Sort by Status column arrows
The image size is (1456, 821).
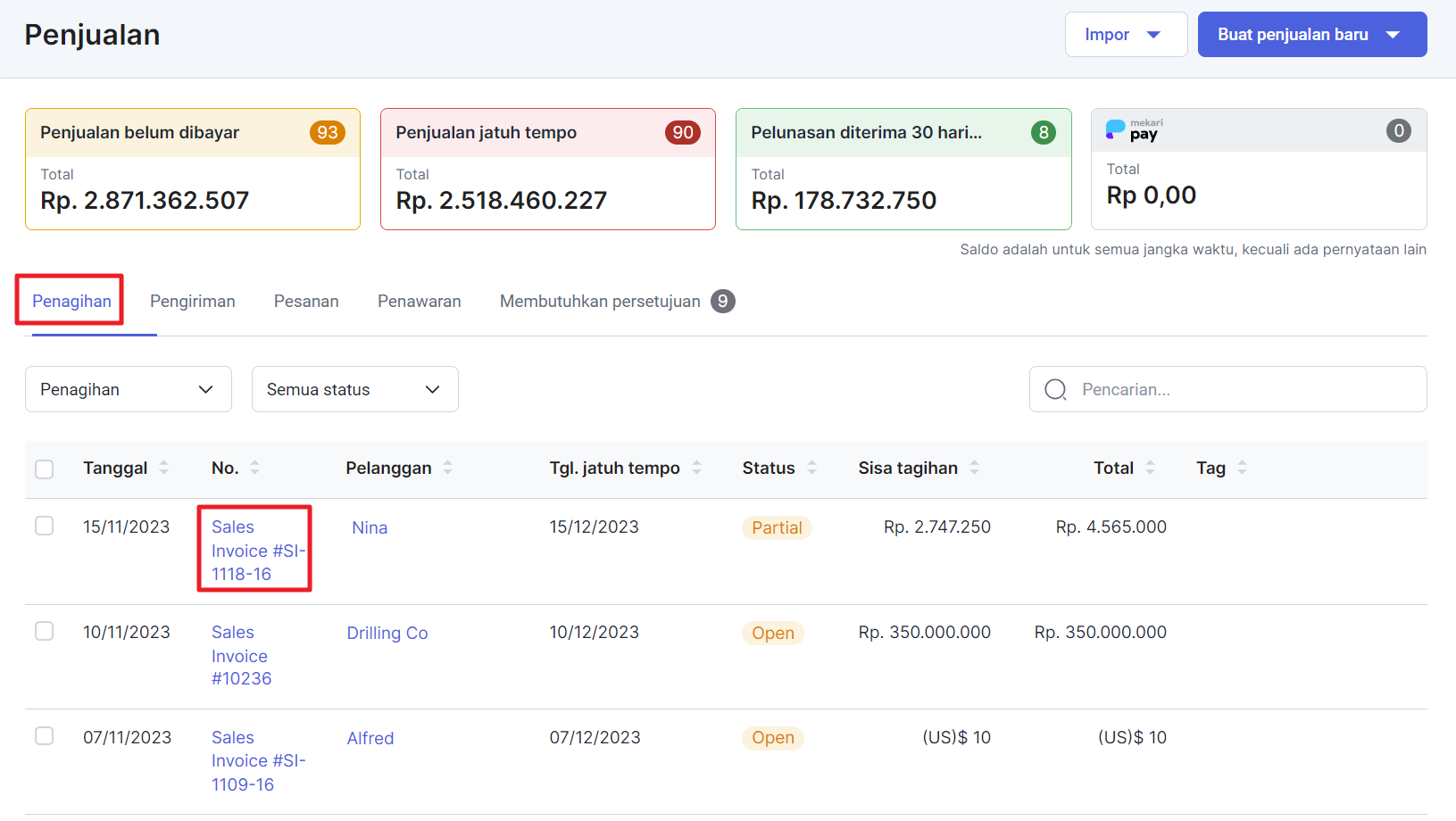[x=811, y=468]
